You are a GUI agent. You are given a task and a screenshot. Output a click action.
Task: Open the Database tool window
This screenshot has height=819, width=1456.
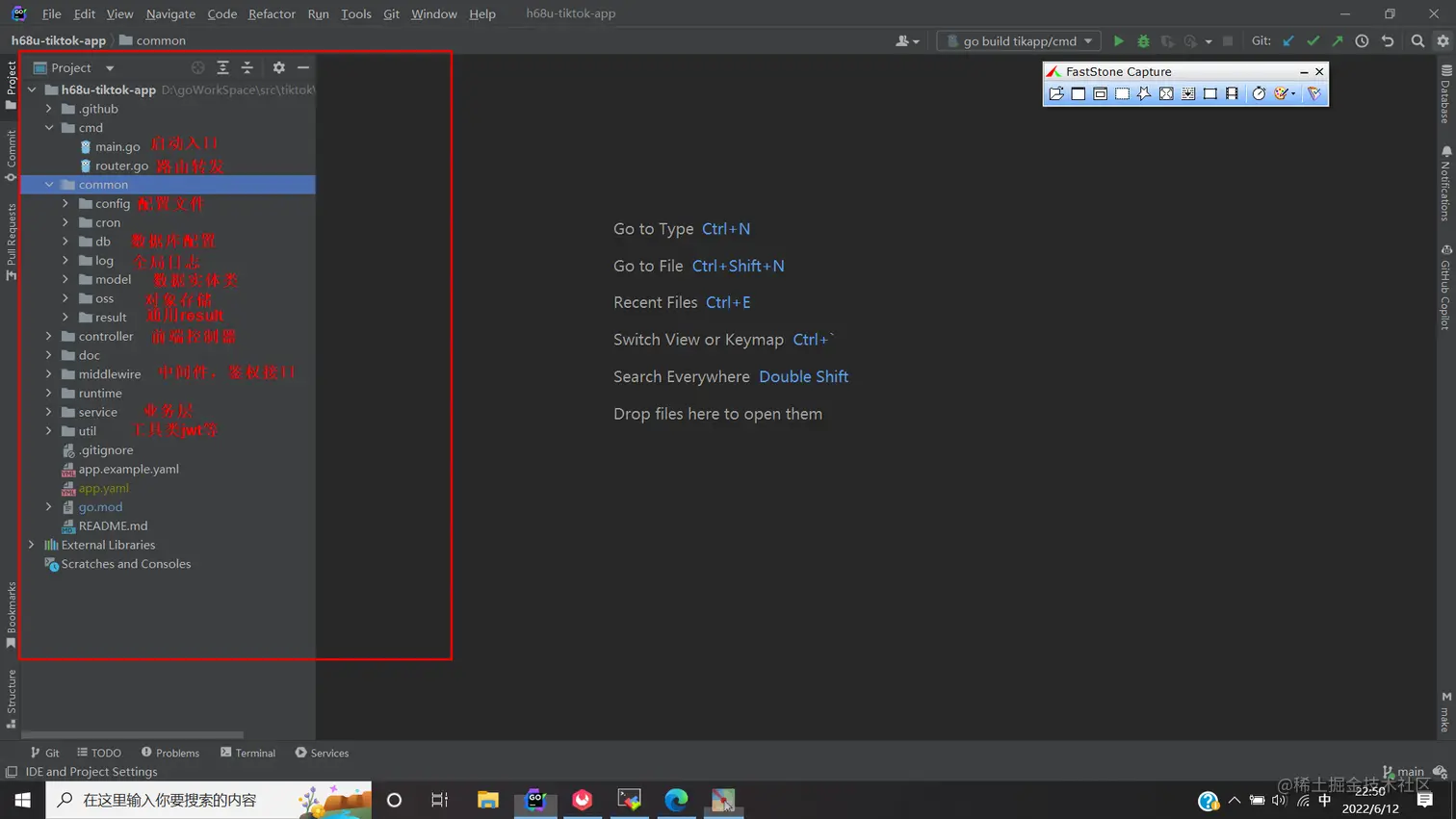1445,93
